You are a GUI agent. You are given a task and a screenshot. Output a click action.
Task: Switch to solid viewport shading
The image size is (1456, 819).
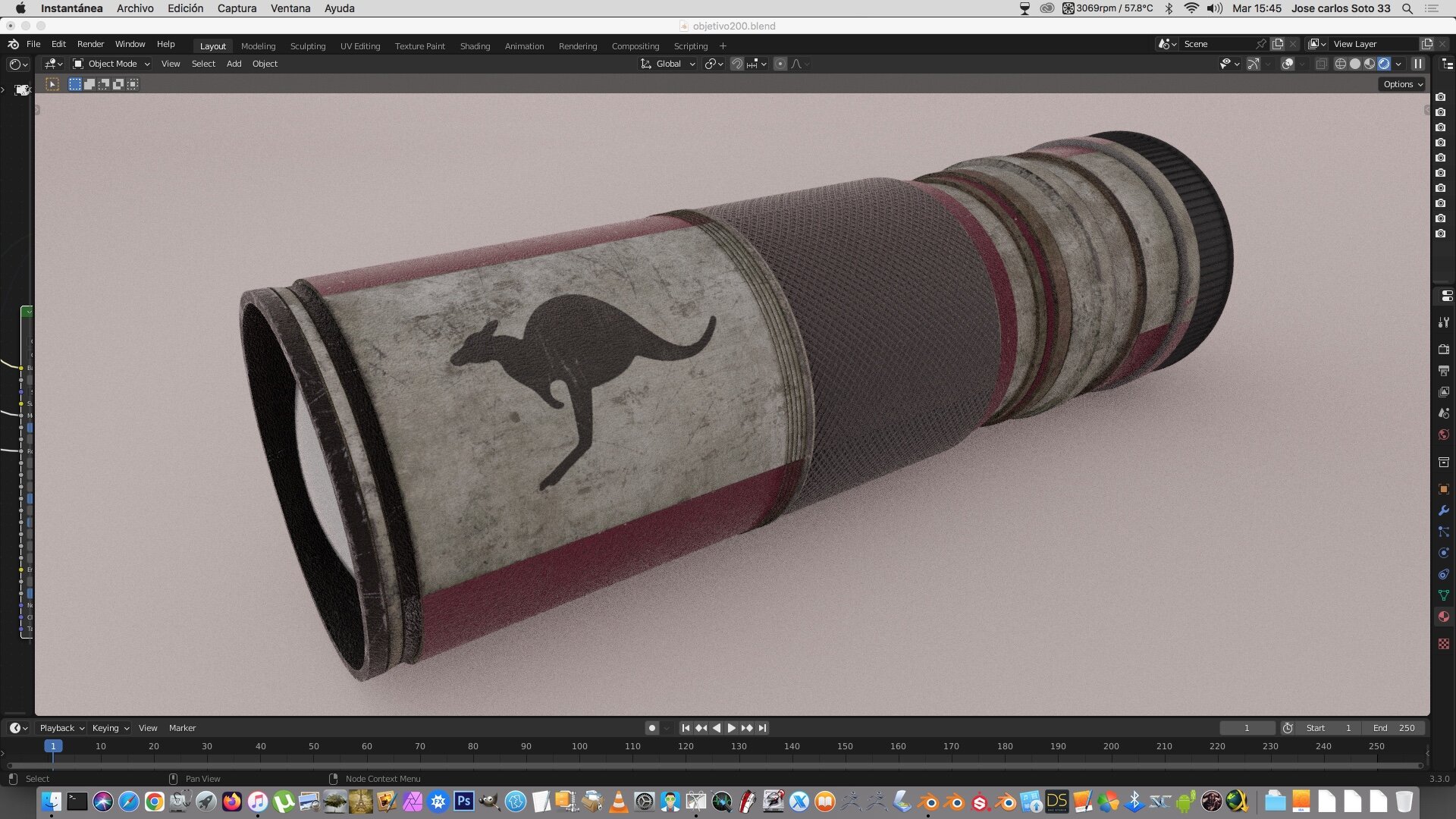click(x=1355, y=64)
